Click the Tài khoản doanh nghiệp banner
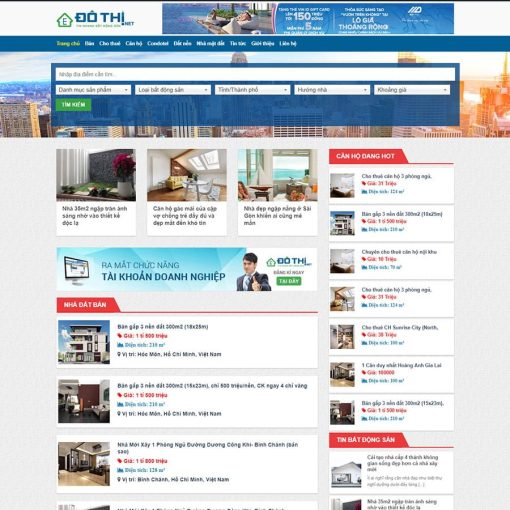The width and height of the screenshot is (510, 510). 187,269
